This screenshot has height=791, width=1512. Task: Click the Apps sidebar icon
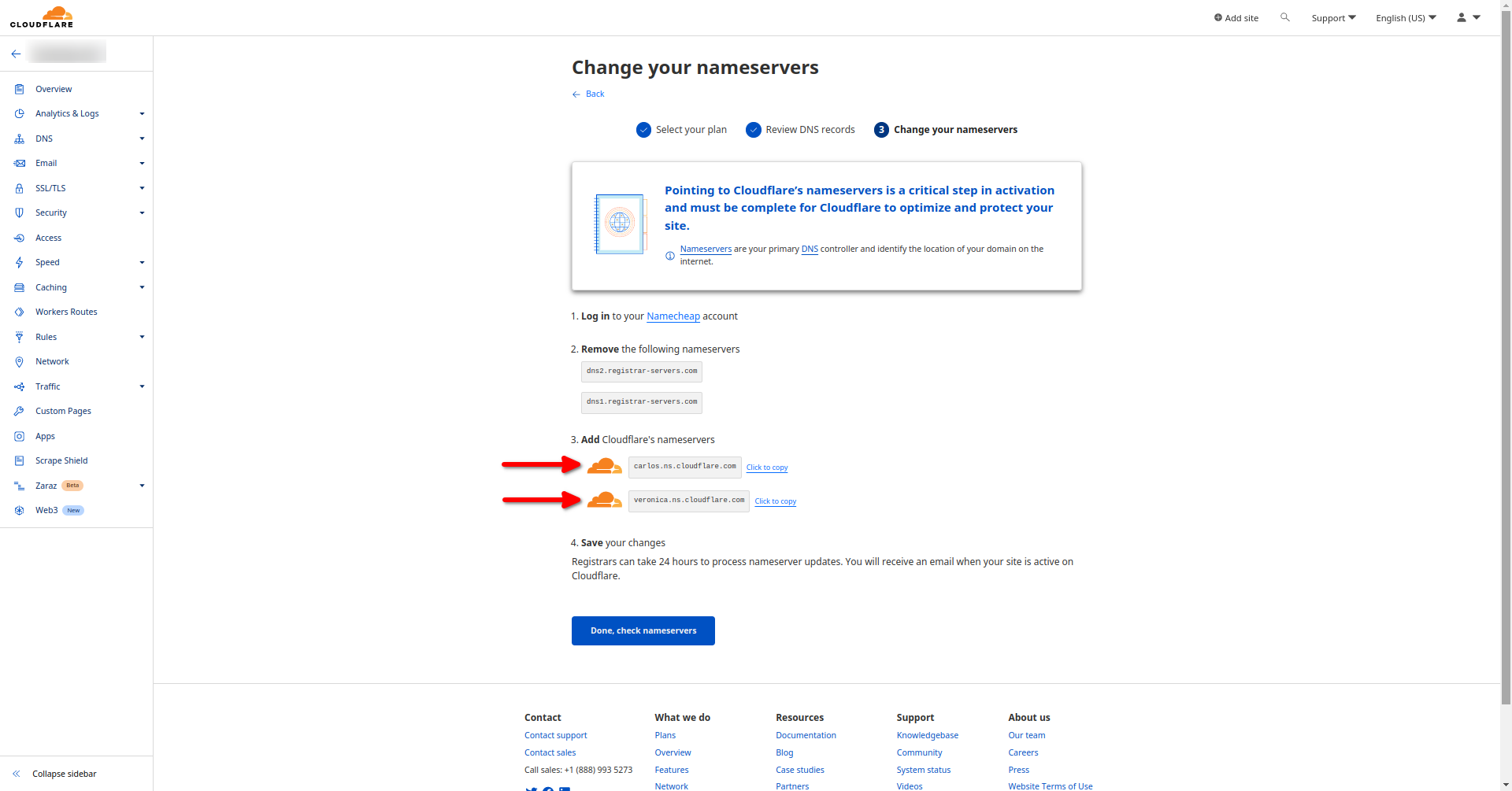coord(19,436)
